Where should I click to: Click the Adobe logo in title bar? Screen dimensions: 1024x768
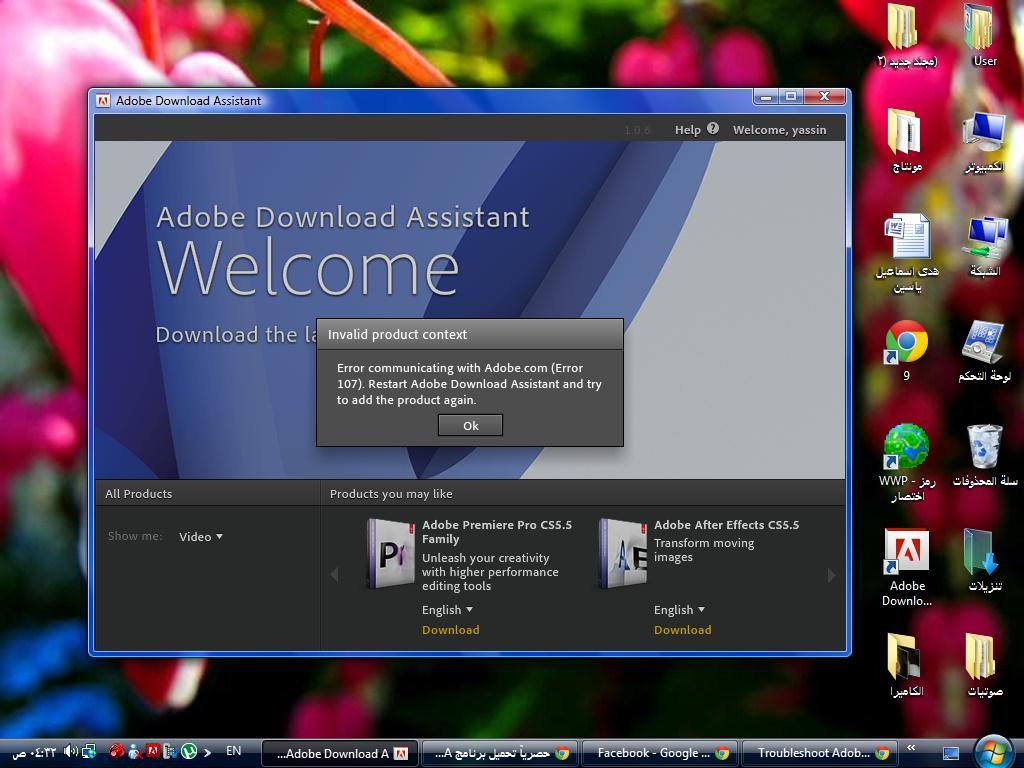click(103, 101)
